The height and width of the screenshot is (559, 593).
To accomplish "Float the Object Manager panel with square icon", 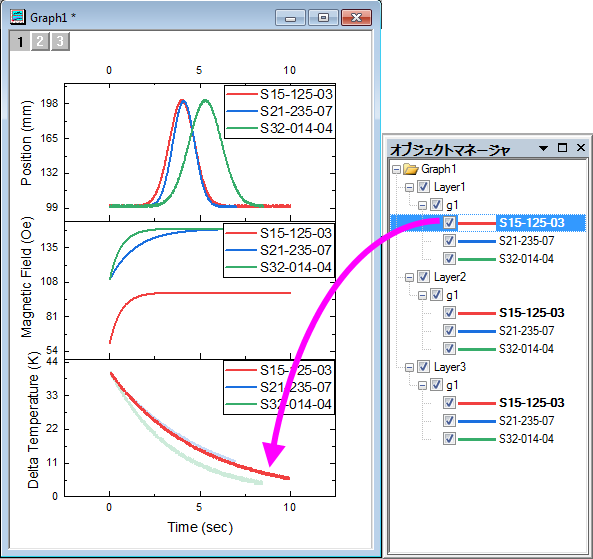I will (x=562, y=148).
